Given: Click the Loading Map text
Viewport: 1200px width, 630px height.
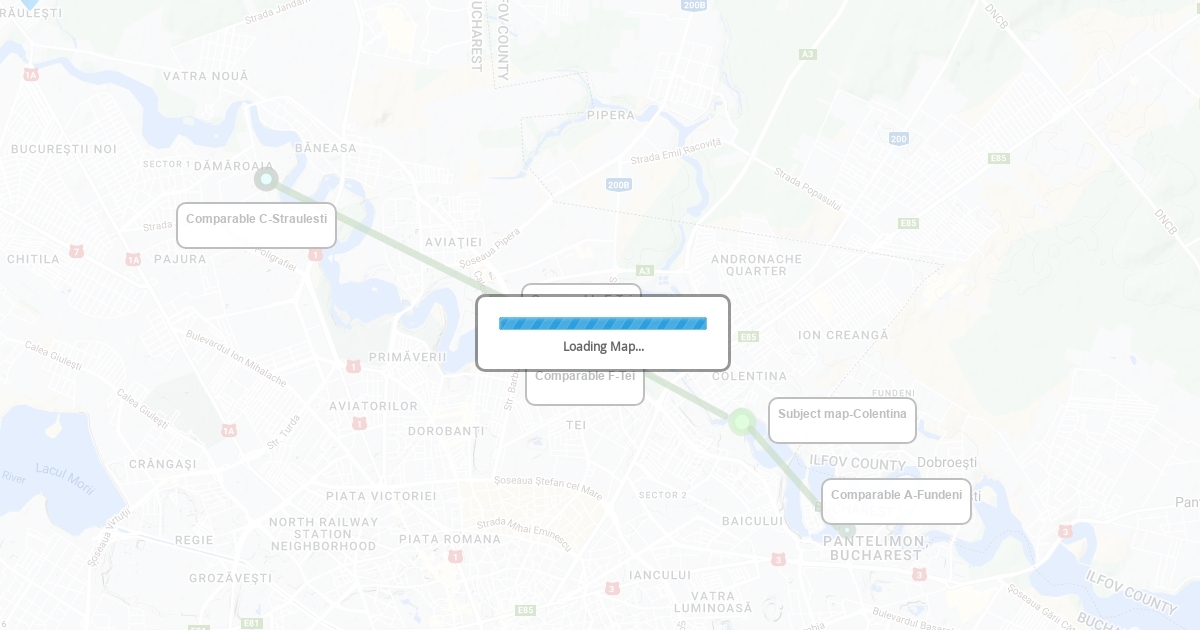Looking at the screenshot, I should [603, 347].
